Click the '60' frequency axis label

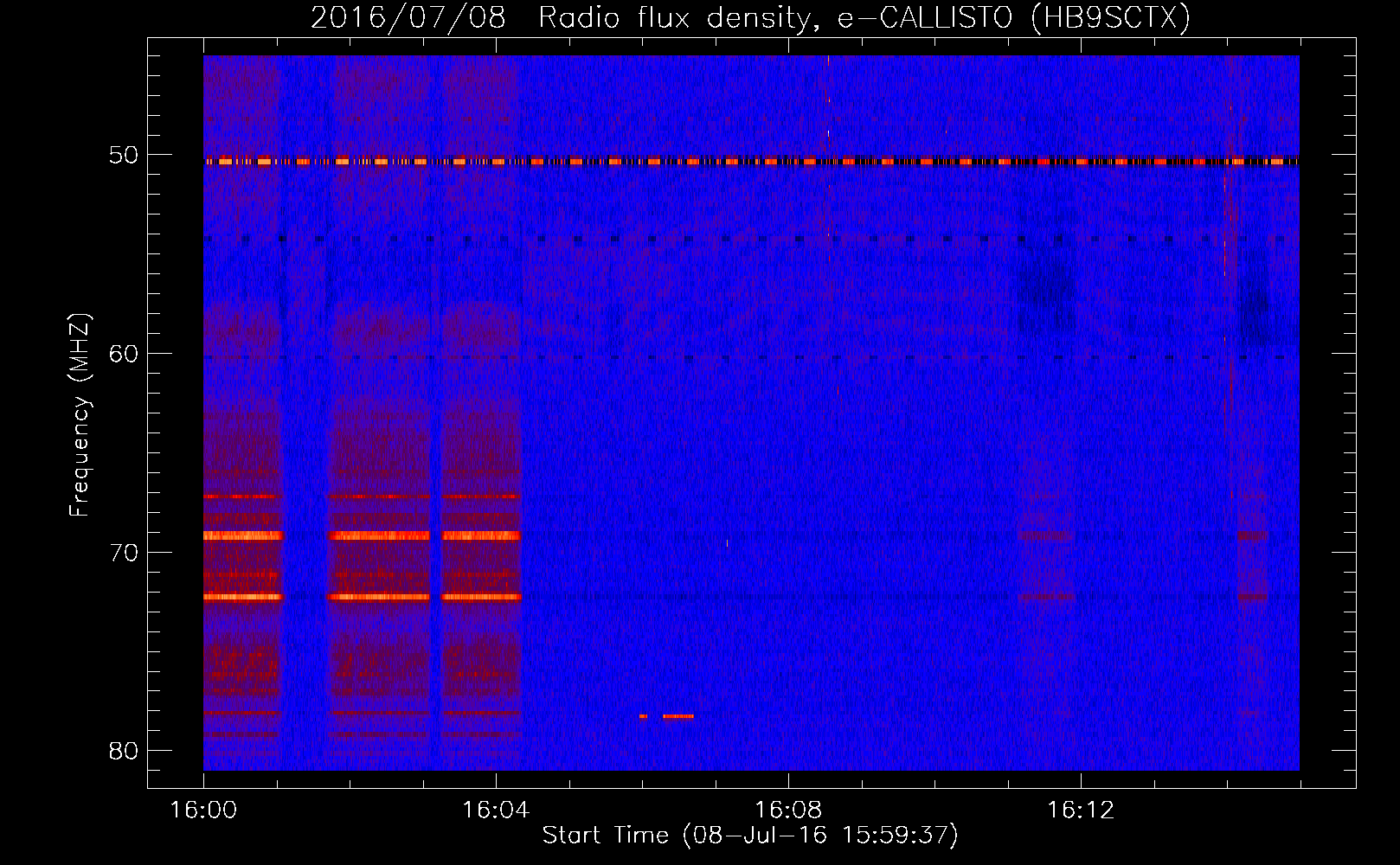tap(124, 354)
